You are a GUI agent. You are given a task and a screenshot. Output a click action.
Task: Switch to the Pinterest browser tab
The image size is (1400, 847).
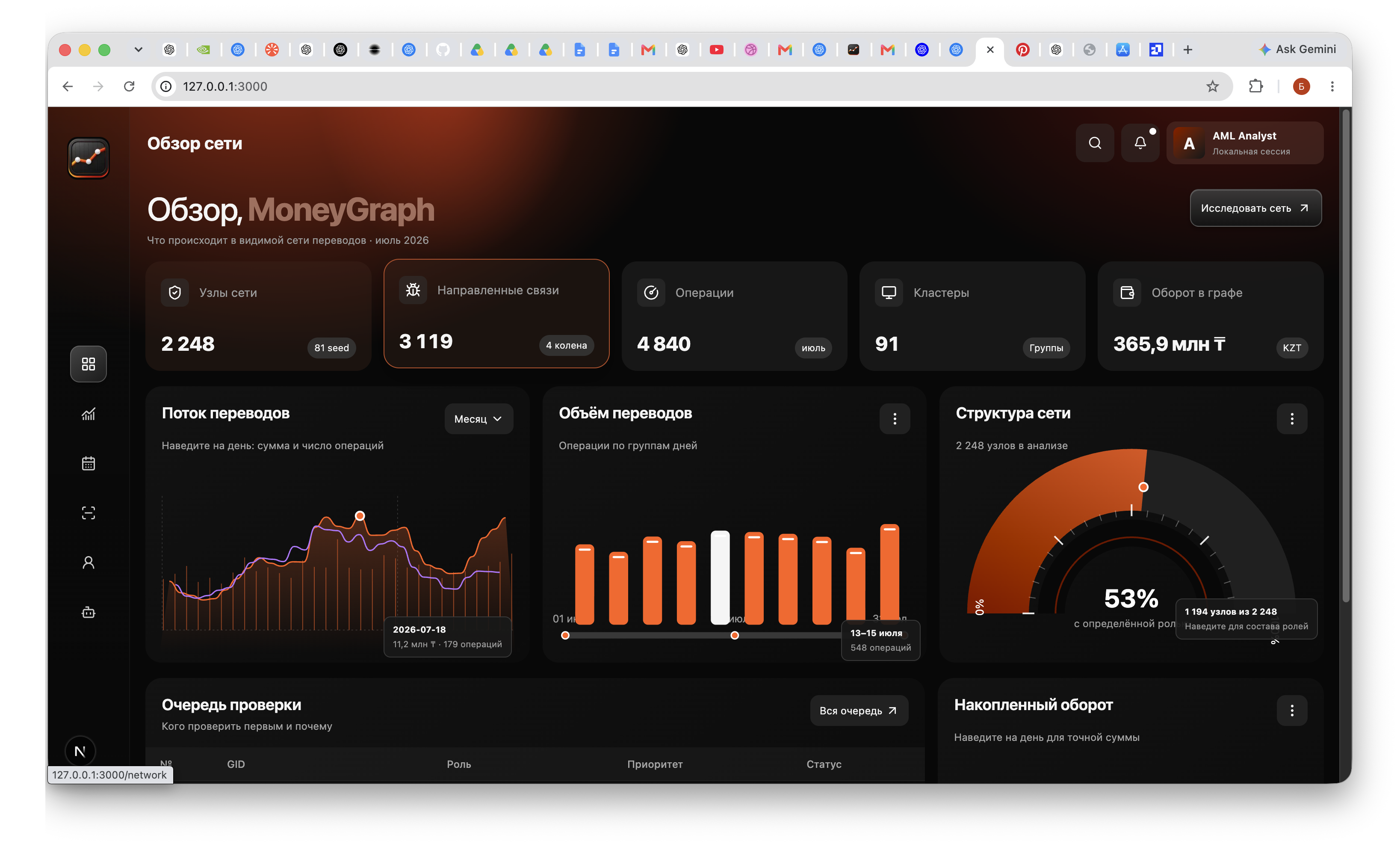1022,50
